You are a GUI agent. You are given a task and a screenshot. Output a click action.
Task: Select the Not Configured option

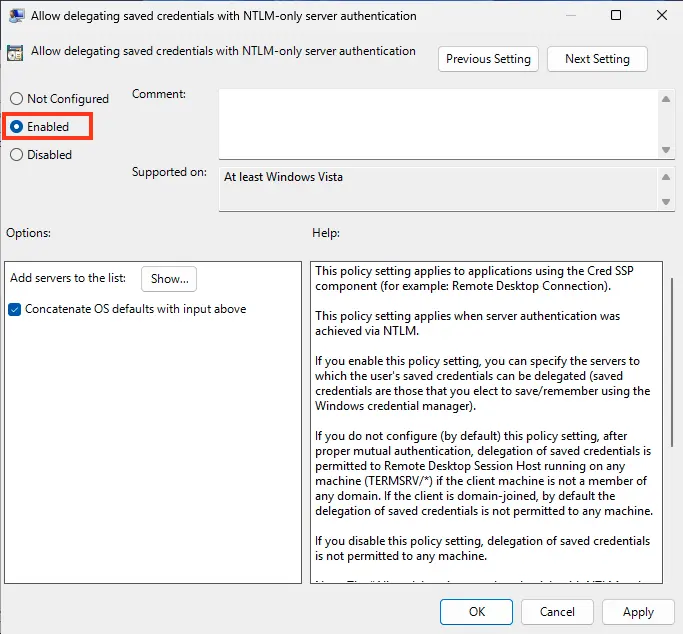pyautogui.click(x=16, y=99)
